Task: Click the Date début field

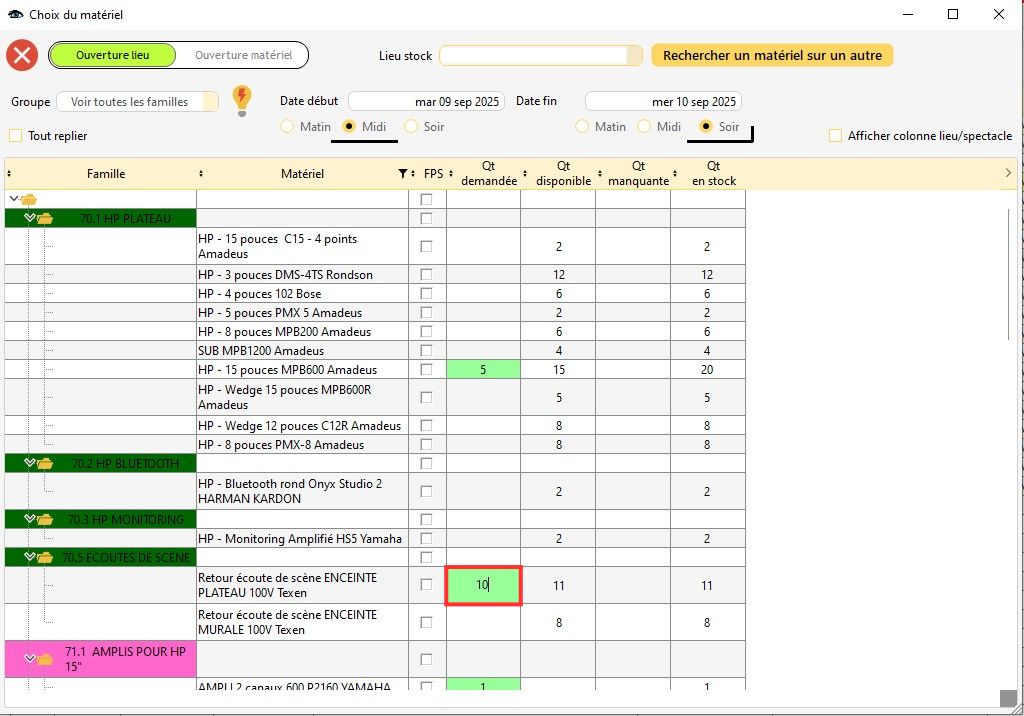Action: pos(426,102)
